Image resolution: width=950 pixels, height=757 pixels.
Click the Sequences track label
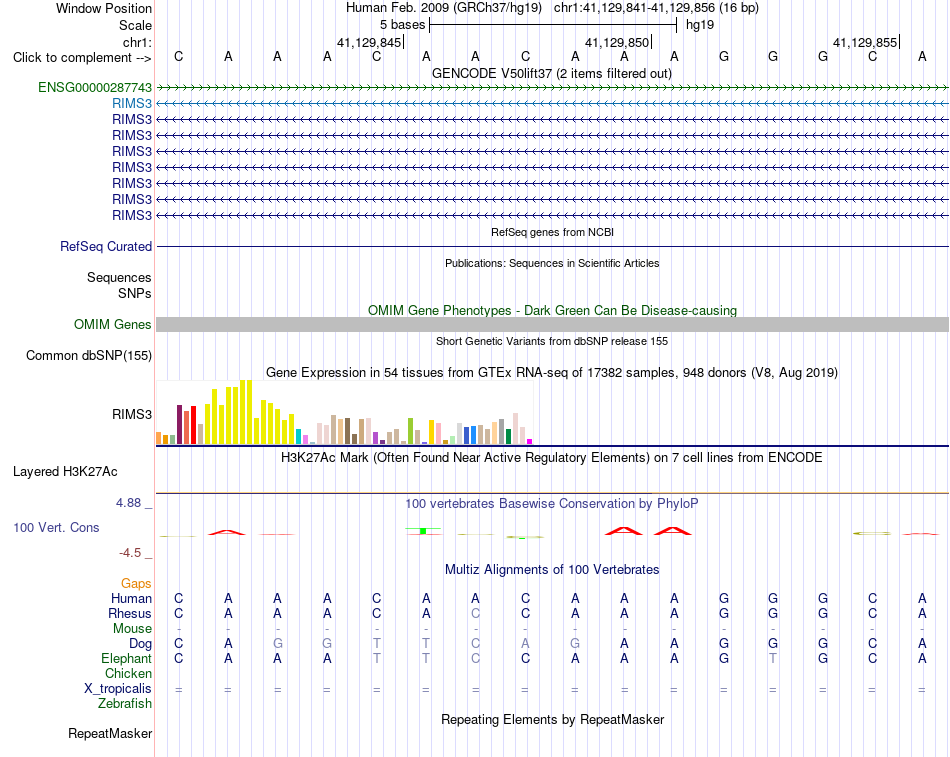tap(119, 278)
